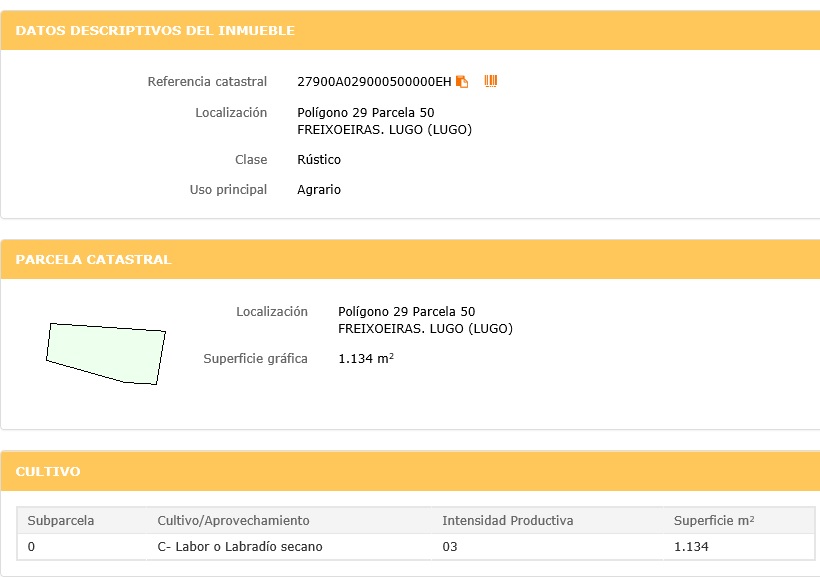Click the Datos Descriptivos del Inmueble header
The height and width of the screenshot is (577, 820).
point(155,31)
